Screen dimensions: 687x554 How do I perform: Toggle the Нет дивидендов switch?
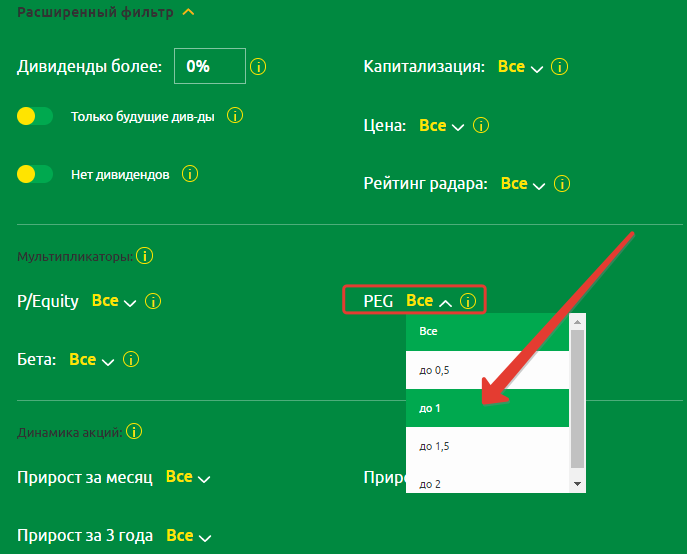click(35, 174)
